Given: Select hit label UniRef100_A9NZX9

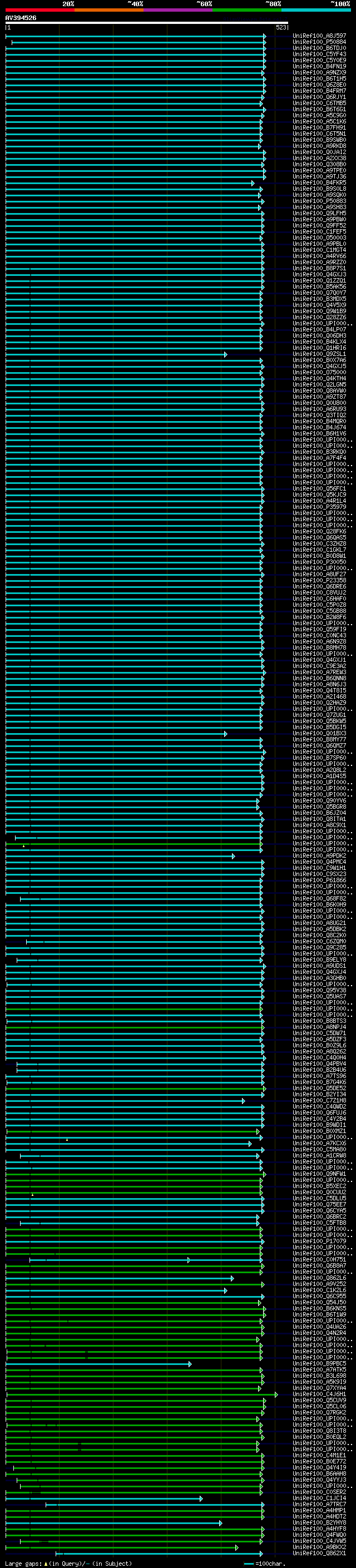Looking at the screenshot, I should [319, 72].
